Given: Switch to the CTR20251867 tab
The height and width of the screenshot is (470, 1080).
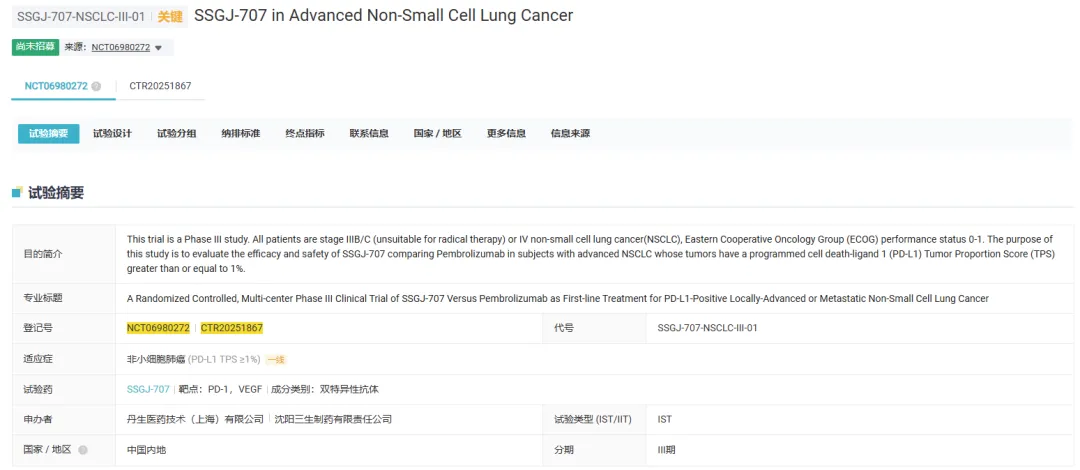Looking at the screenshot, I should pyautogui.click(x=160, y=86).
